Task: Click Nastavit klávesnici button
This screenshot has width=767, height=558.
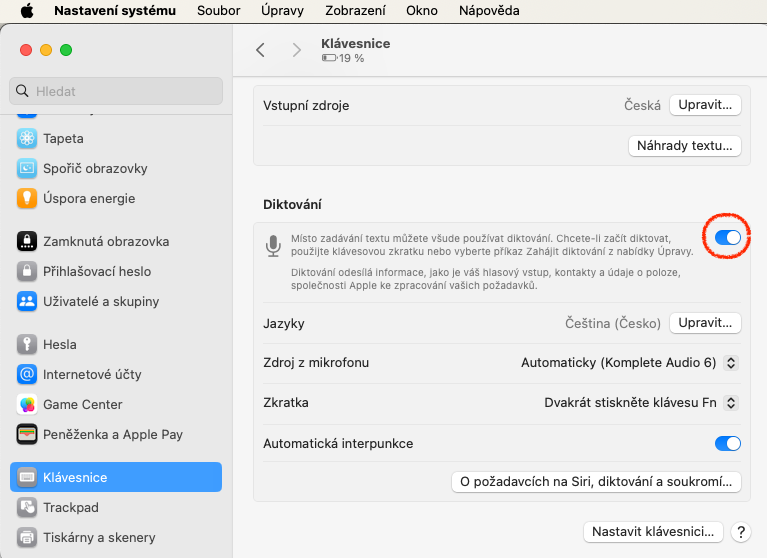Action: point(653,531)
